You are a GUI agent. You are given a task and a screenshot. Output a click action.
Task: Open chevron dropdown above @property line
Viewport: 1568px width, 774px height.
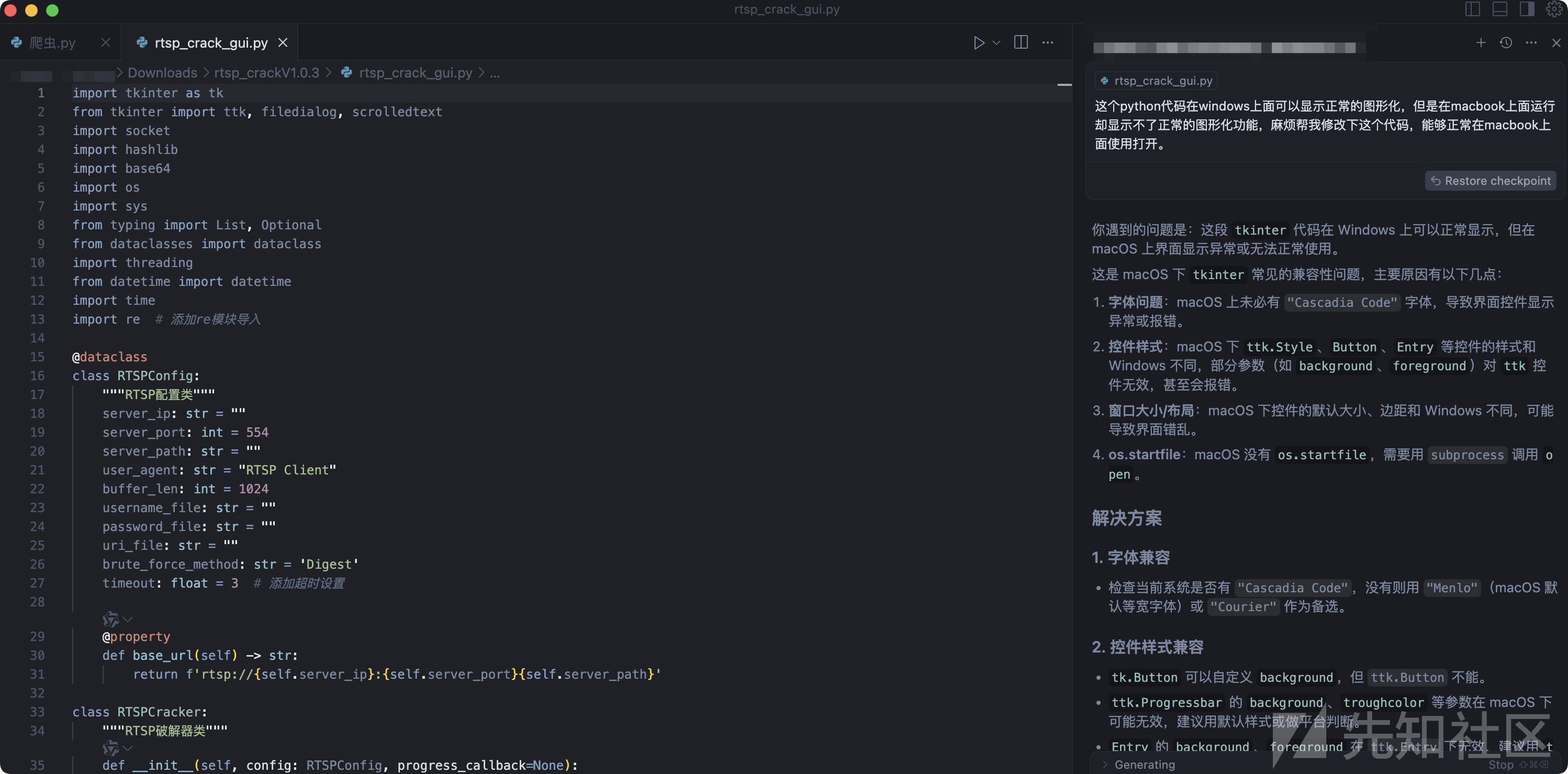pos(128,620)
